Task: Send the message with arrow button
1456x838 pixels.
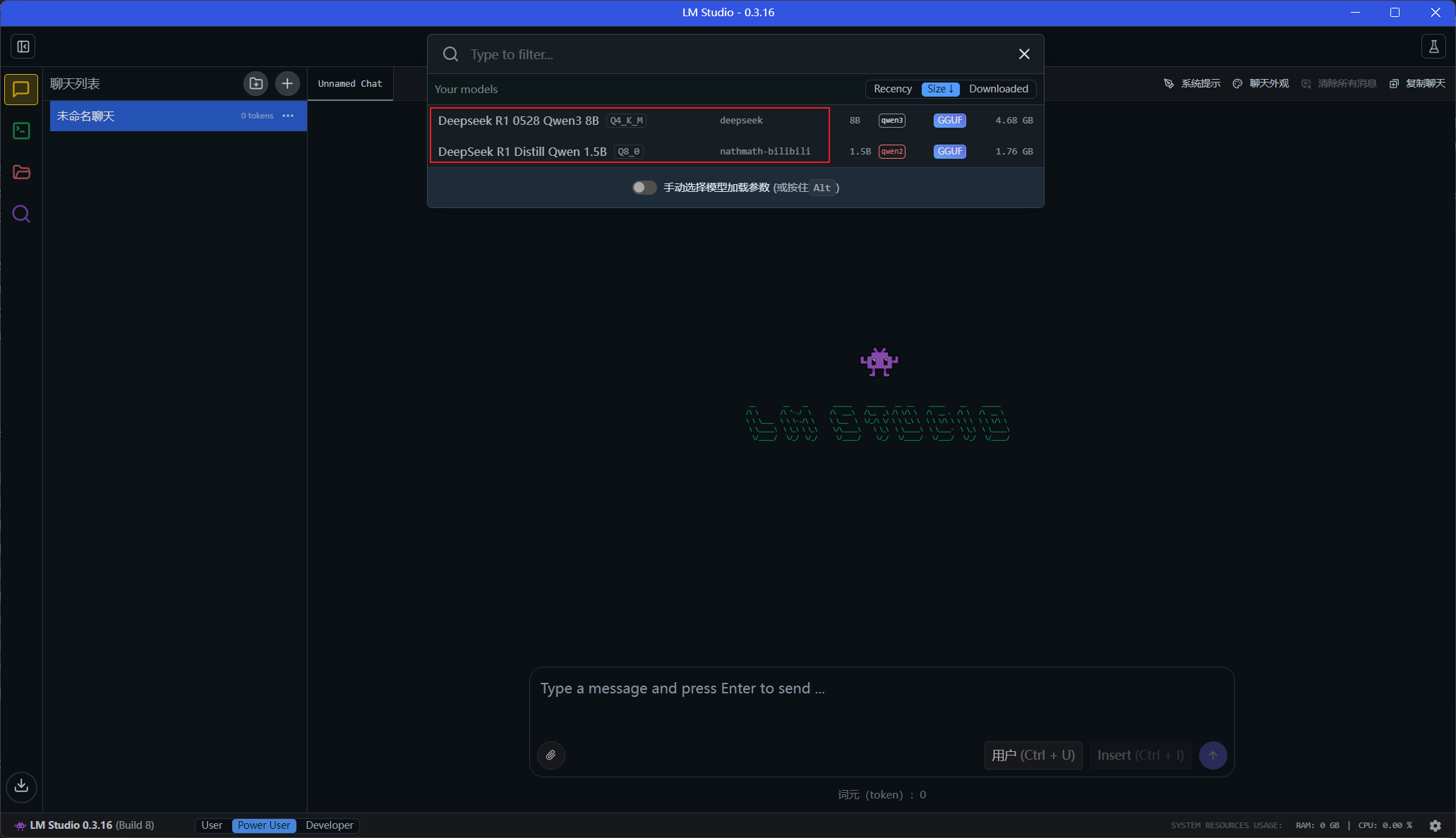Action: click(x=1213, y=755)
